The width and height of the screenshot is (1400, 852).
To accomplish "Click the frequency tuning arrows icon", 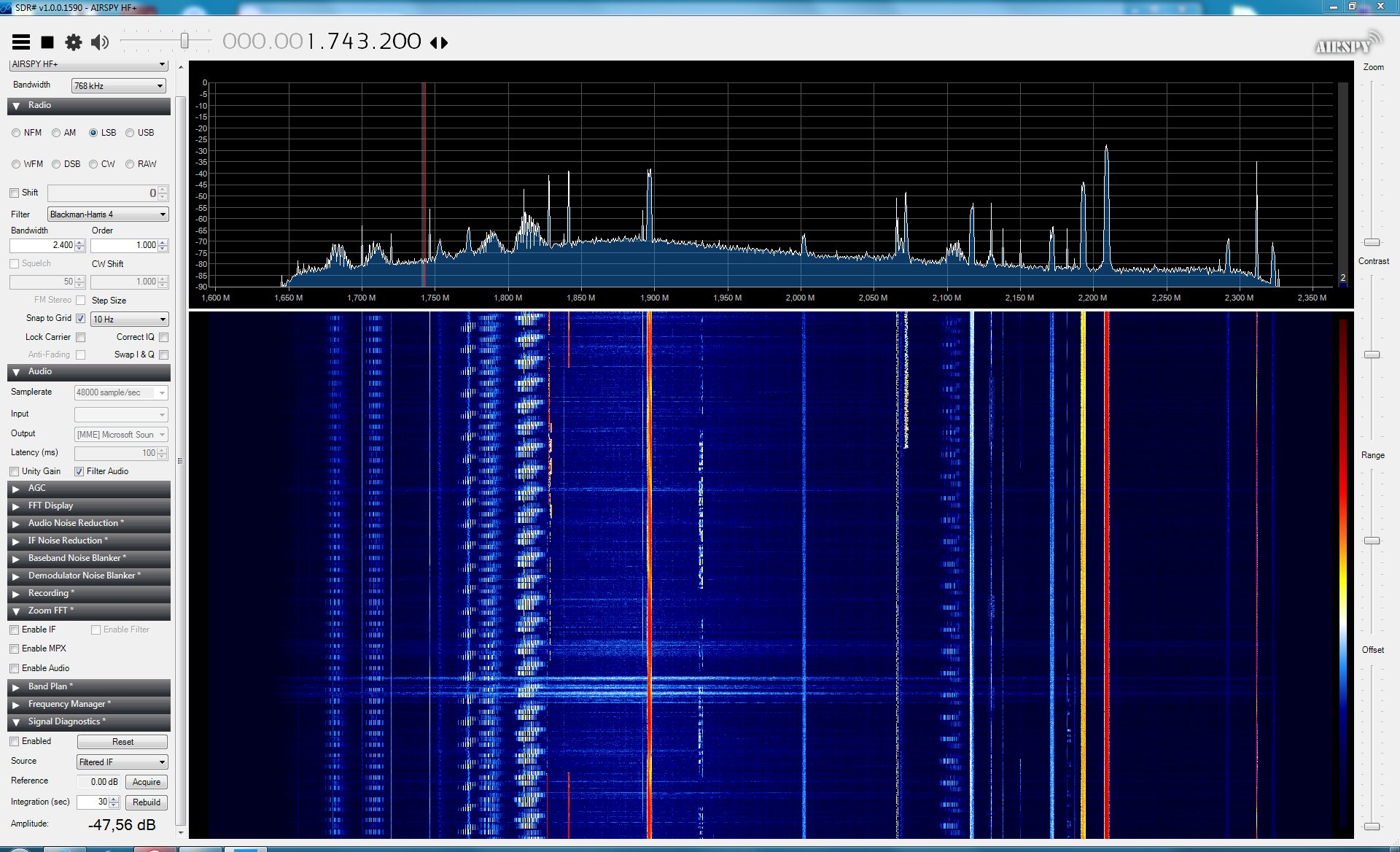I will (439, 42).
